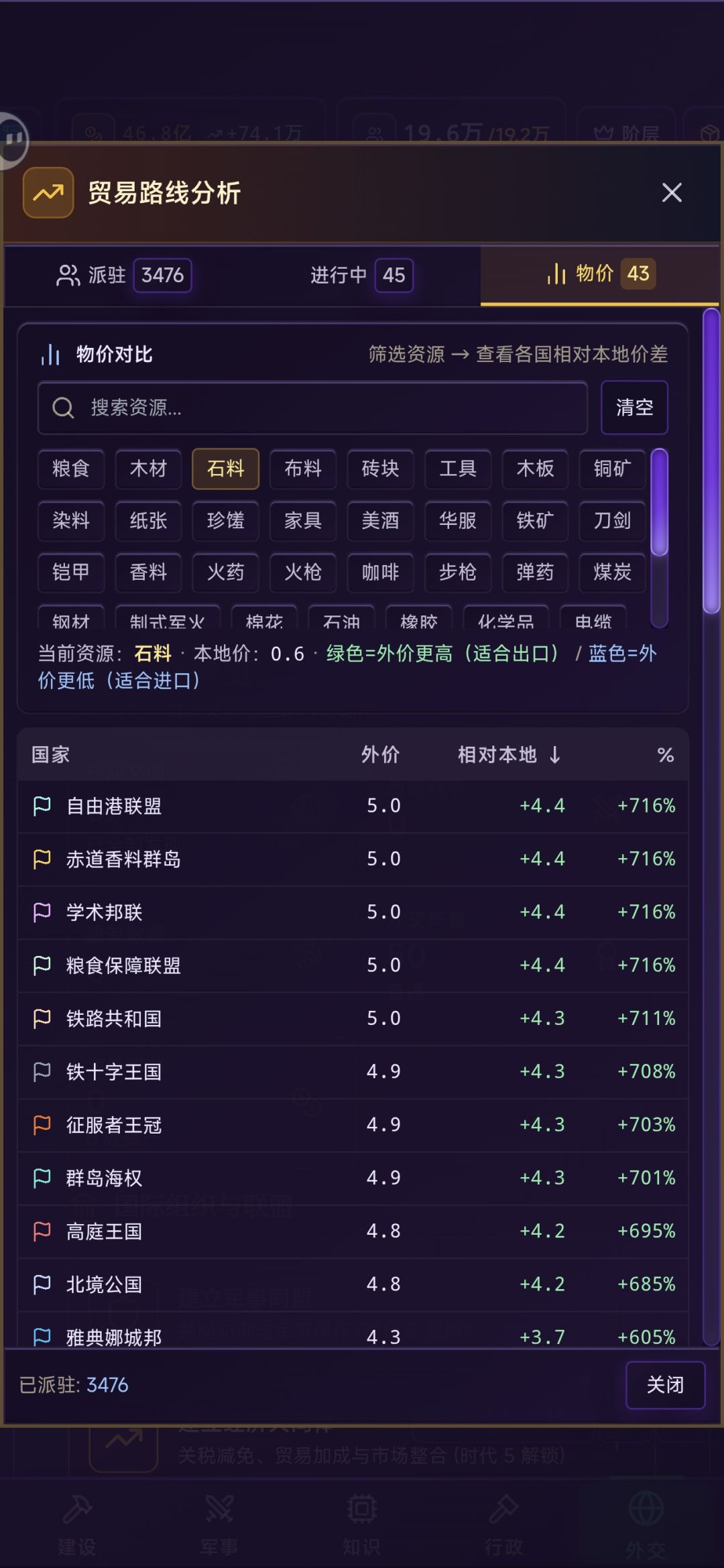This screenshot has height=1568, width=724.
Task: Click the flag icon of 铁路共和国
Action: (x=42, y=1018)
